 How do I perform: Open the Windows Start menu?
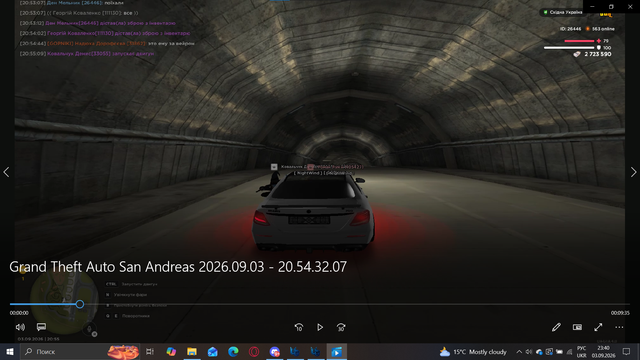pos(9,351)
